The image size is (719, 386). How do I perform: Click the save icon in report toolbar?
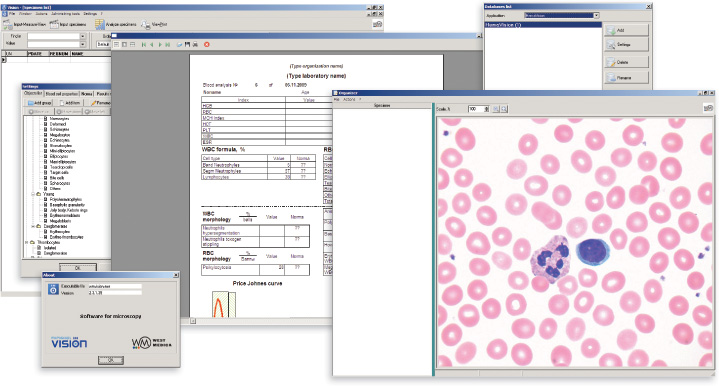(x=187, y=44)
